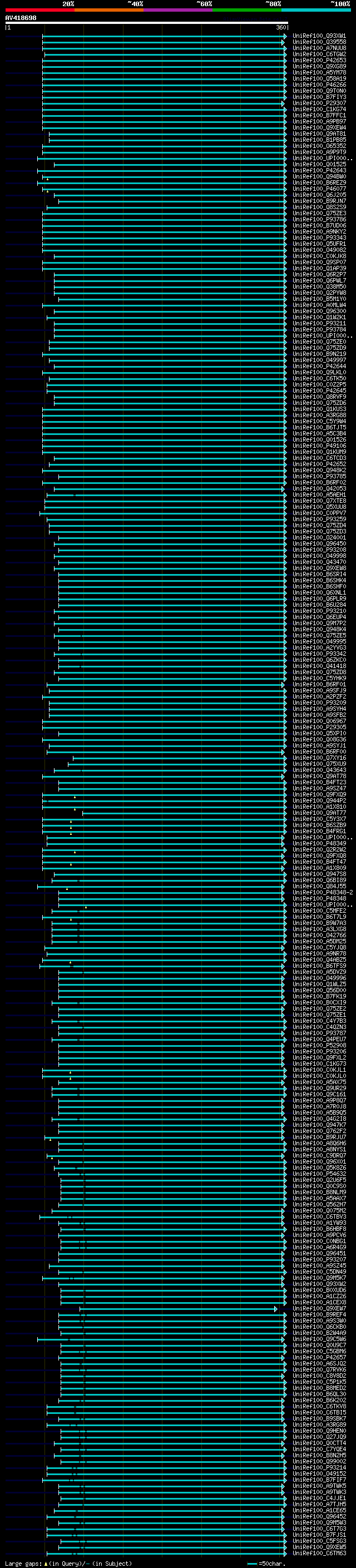Click hit label UniRef100_O49082

[x=319, y=250]
